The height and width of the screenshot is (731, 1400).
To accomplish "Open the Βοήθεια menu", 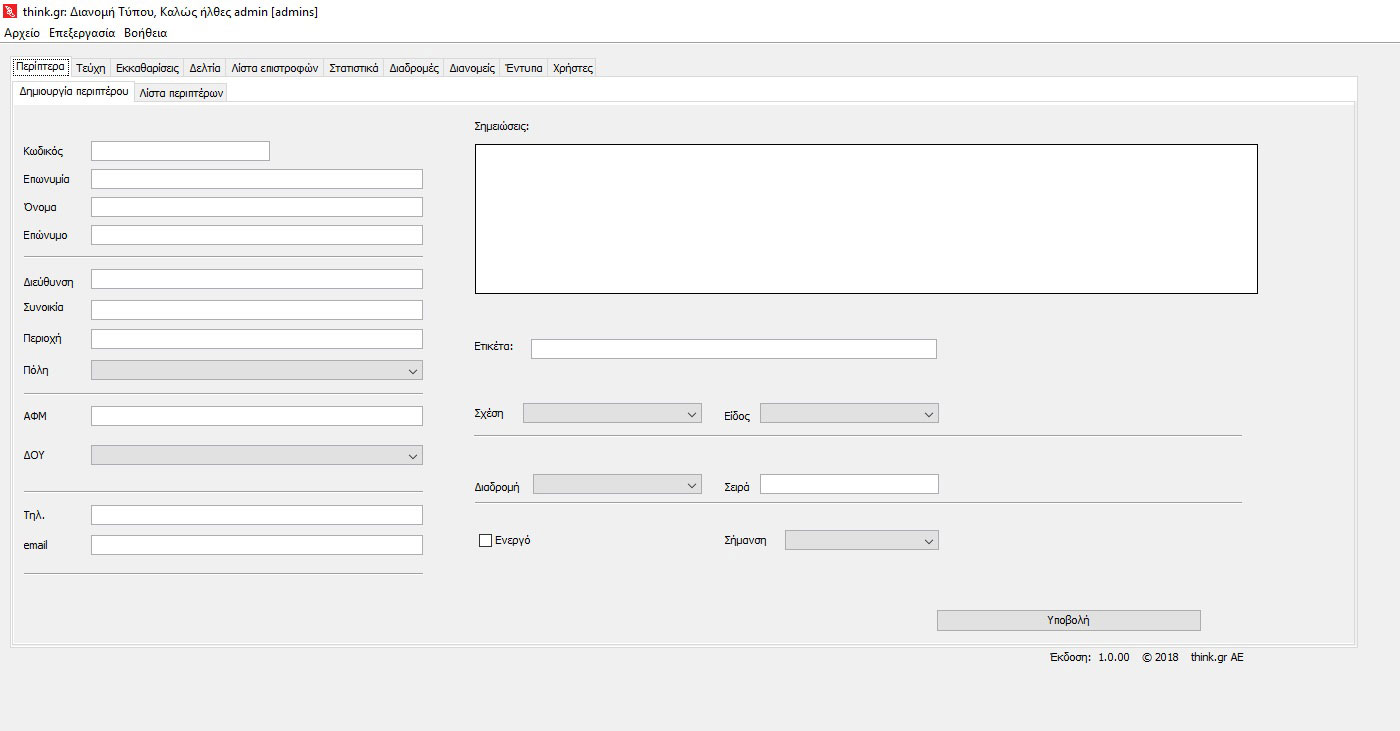I will pos(145,33).
